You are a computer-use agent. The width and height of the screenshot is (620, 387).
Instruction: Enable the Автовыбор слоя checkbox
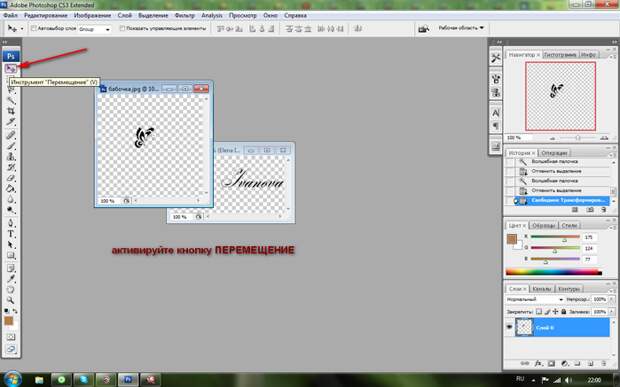pos(34,28)
